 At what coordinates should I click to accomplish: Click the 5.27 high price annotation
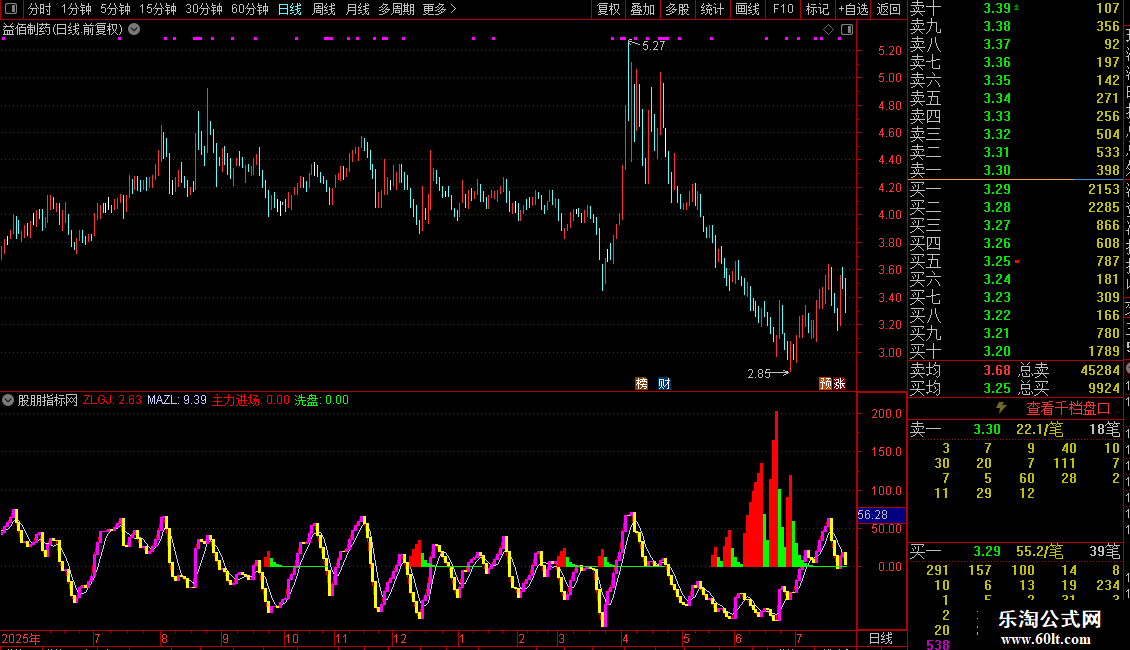pos(653,46)
